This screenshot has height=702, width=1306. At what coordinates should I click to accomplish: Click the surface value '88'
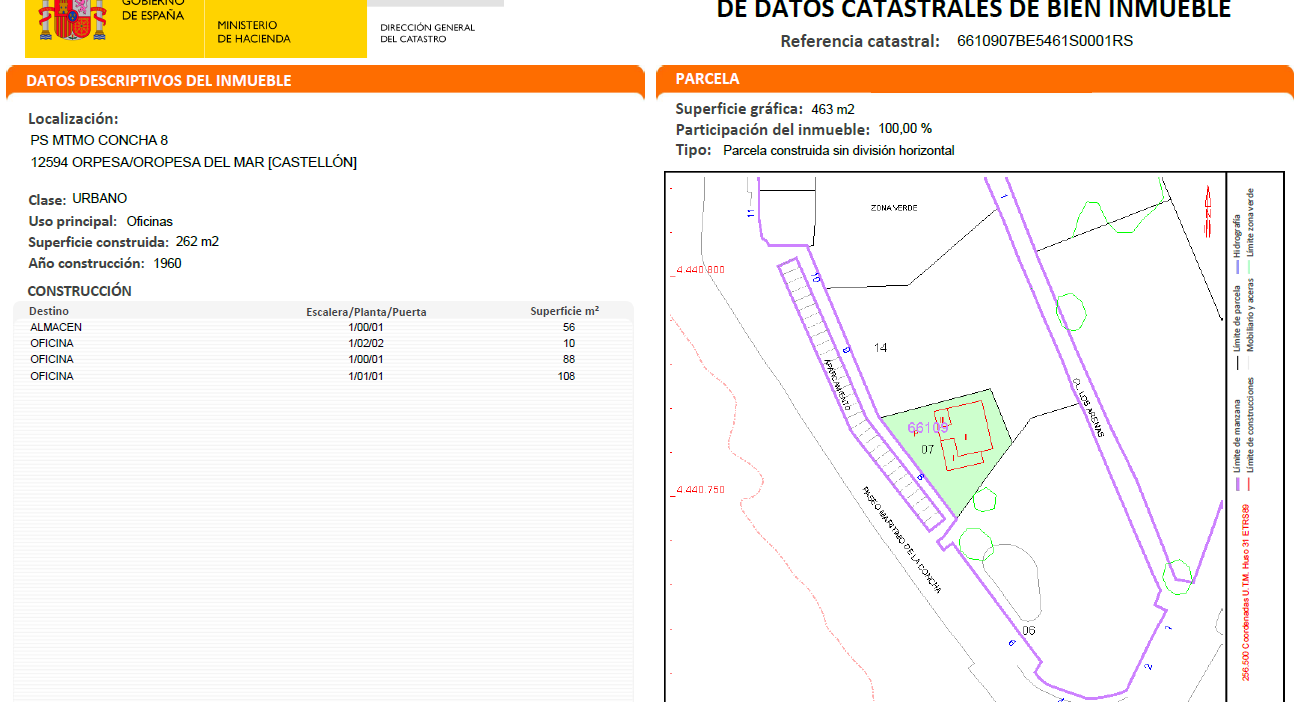click(x=569, y=359)
